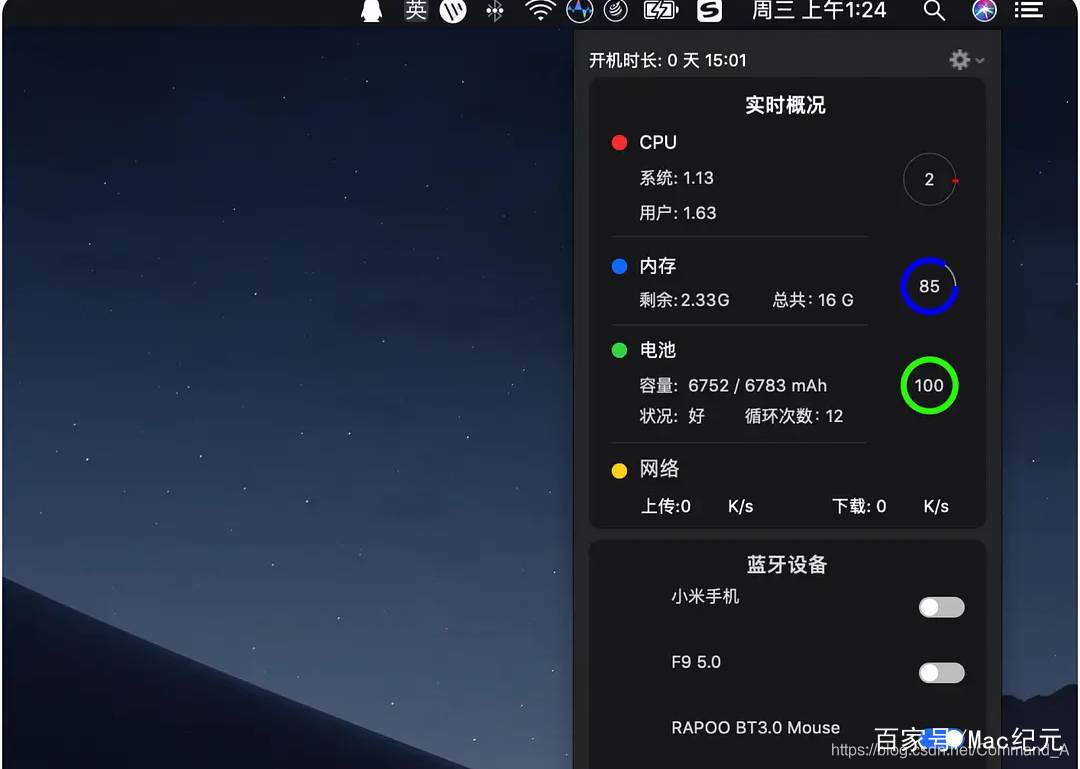Click the battery ring showing 100
1080x769 pixels.
pos(929,385)
